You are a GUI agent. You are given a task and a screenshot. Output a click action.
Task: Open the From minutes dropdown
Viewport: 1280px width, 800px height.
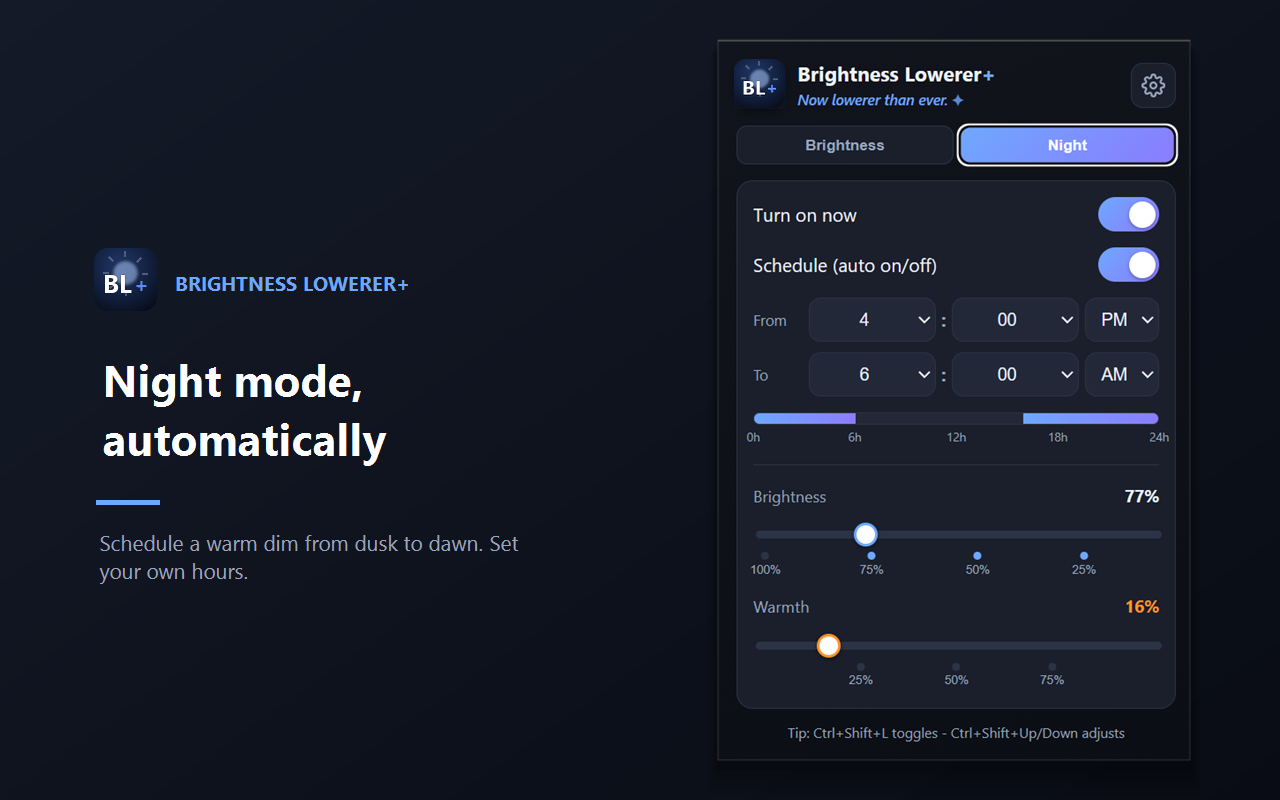click(x=1015, y=320)
